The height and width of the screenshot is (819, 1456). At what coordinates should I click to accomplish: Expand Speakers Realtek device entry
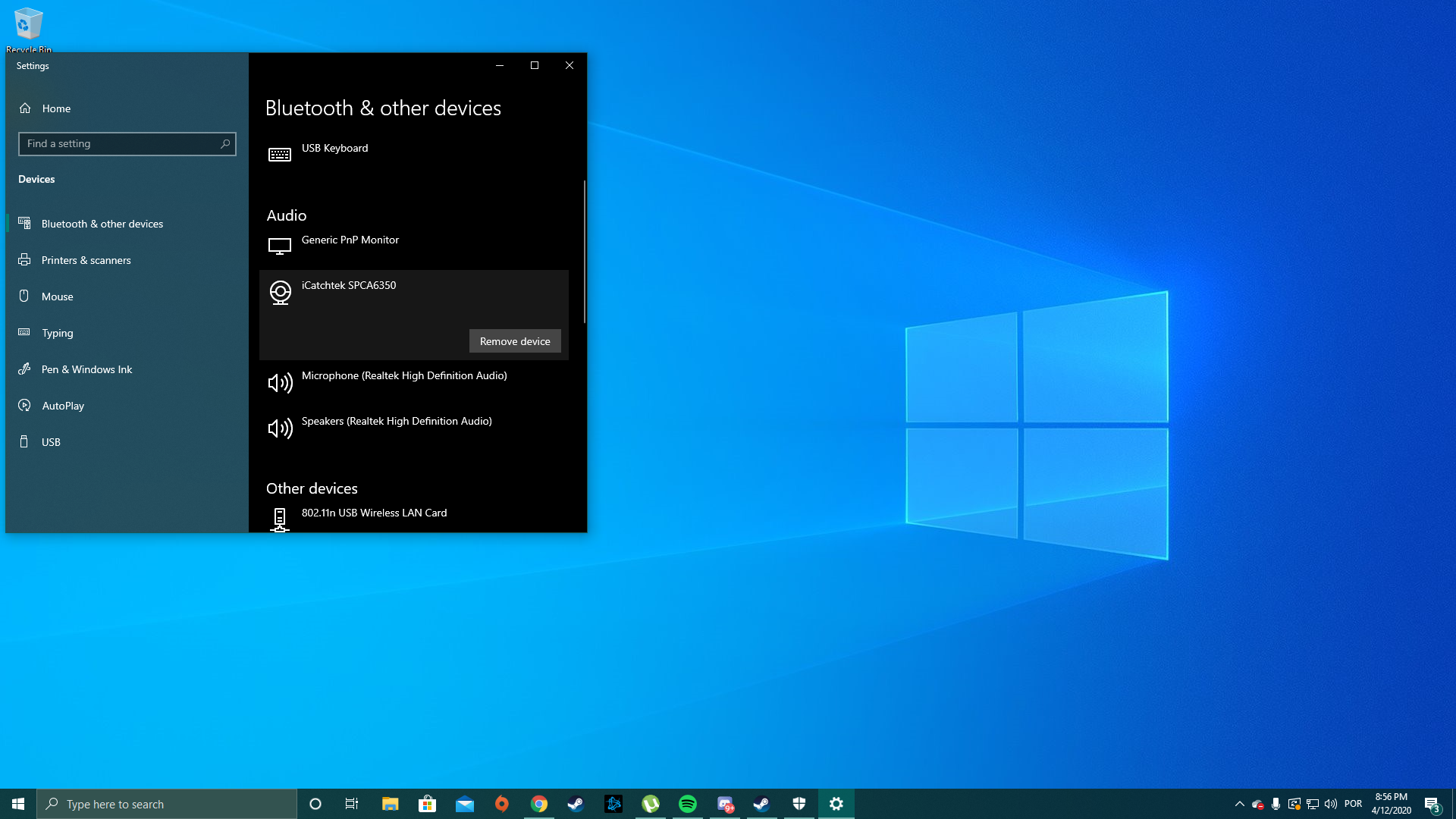[x=397, y=422]
